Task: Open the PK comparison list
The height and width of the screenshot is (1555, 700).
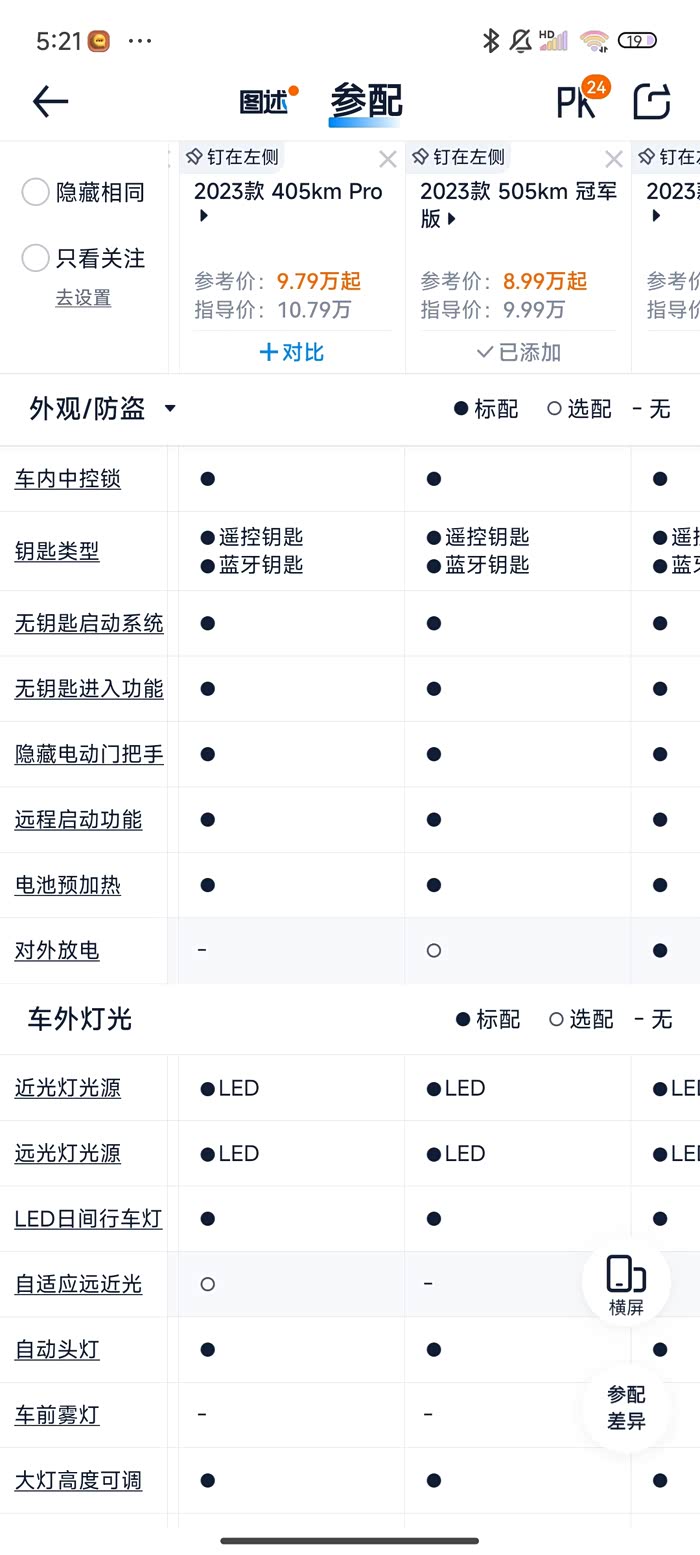Action: tap(578, 100)
